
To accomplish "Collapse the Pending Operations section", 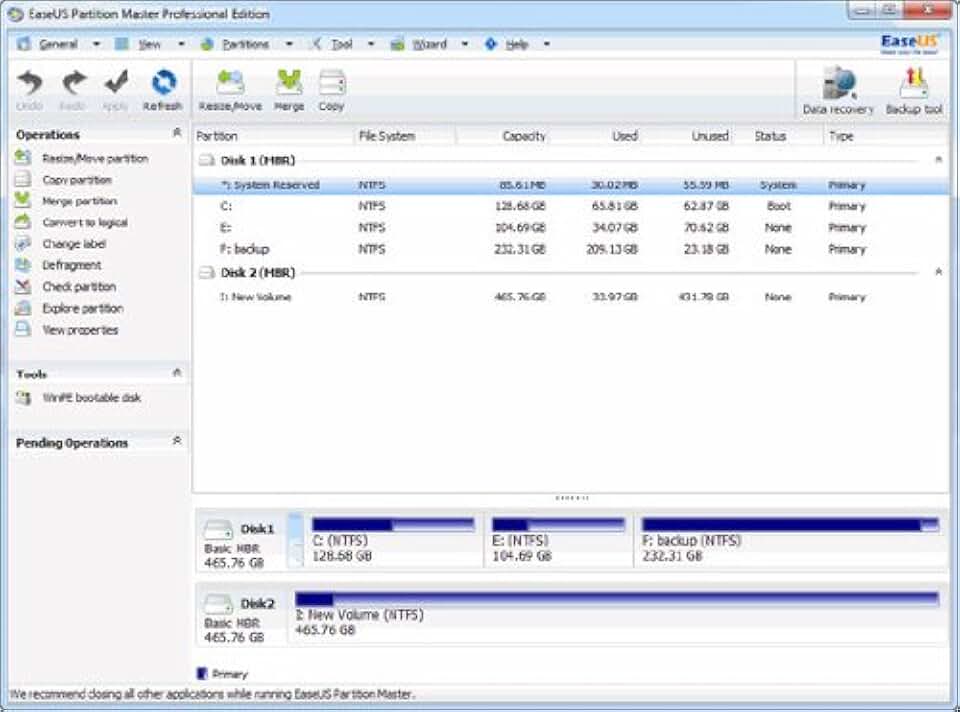I will (x=177, y=441).
